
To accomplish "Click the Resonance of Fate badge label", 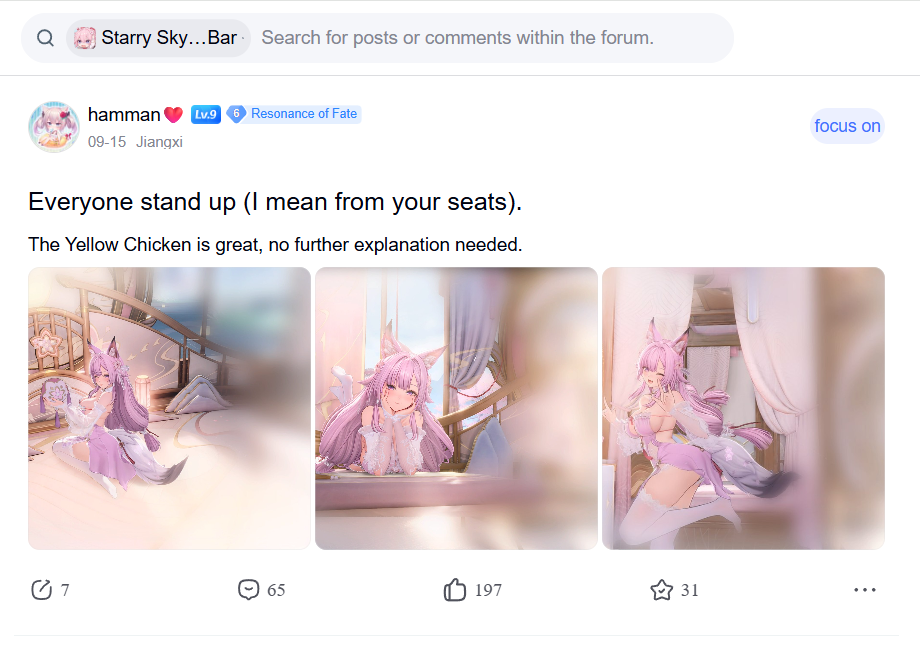I will (304, 114).
